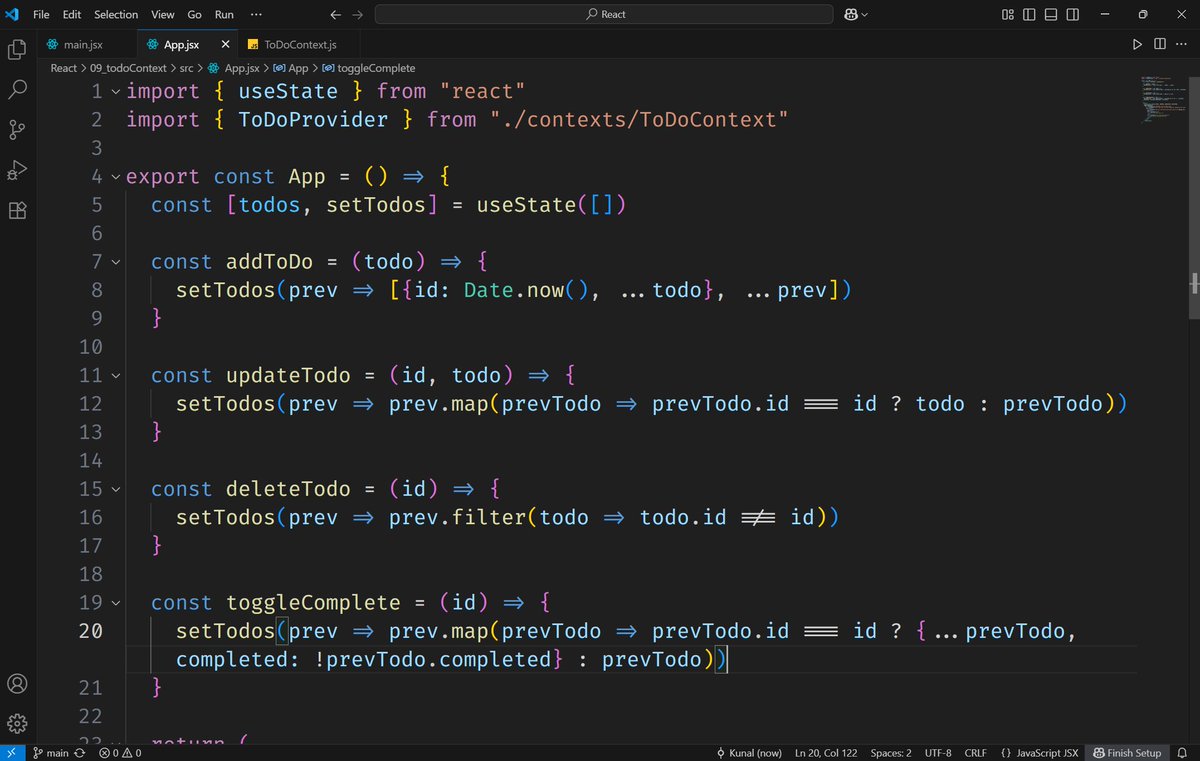Synchronize changes next to main branch
The width and height of the screenshot is (1200, 761).
(80, 752)
